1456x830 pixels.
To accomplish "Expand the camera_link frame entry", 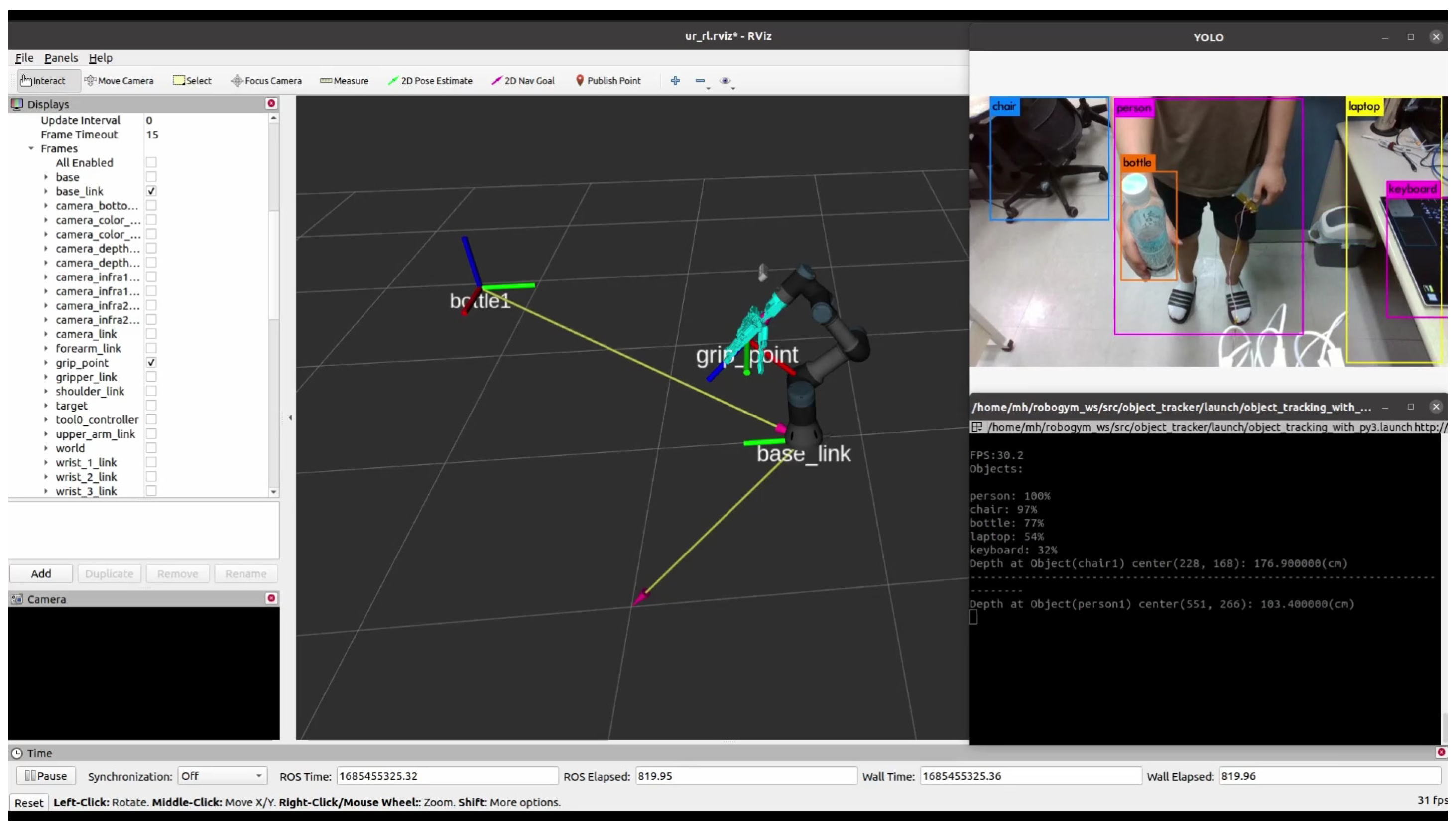I will click(46, 334).
